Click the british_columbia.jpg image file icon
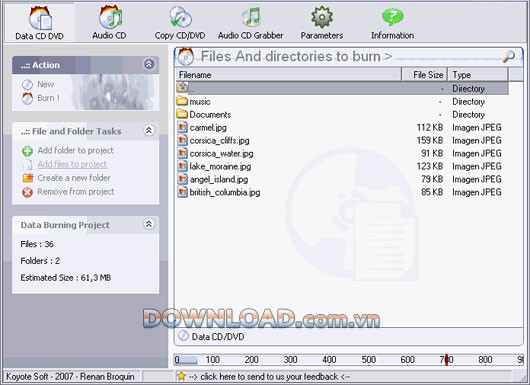 (182, 192)
